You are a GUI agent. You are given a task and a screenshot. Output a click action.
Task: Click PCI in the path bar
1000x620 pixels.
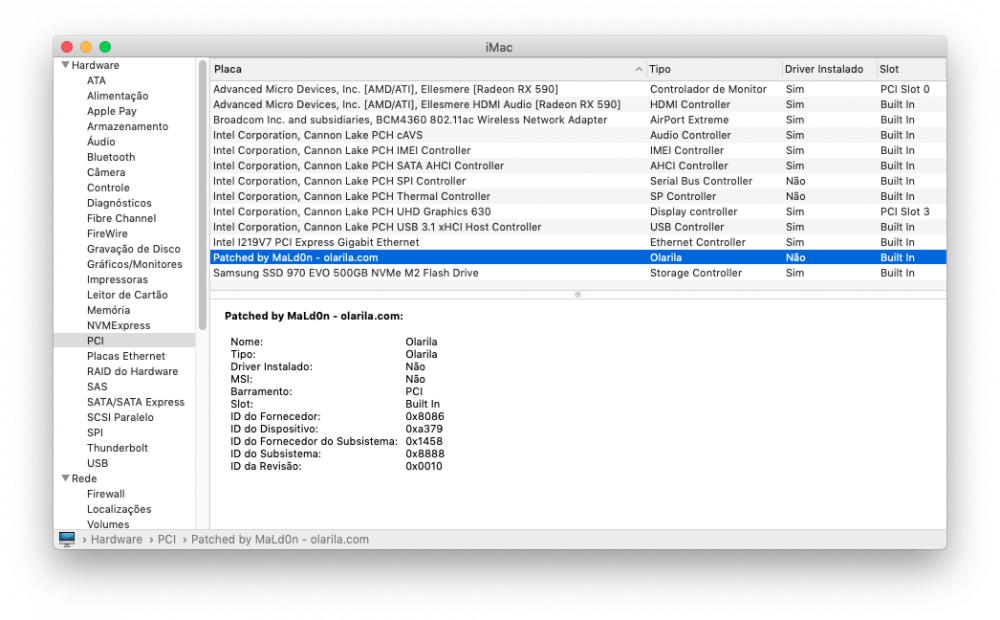(166, 540)
